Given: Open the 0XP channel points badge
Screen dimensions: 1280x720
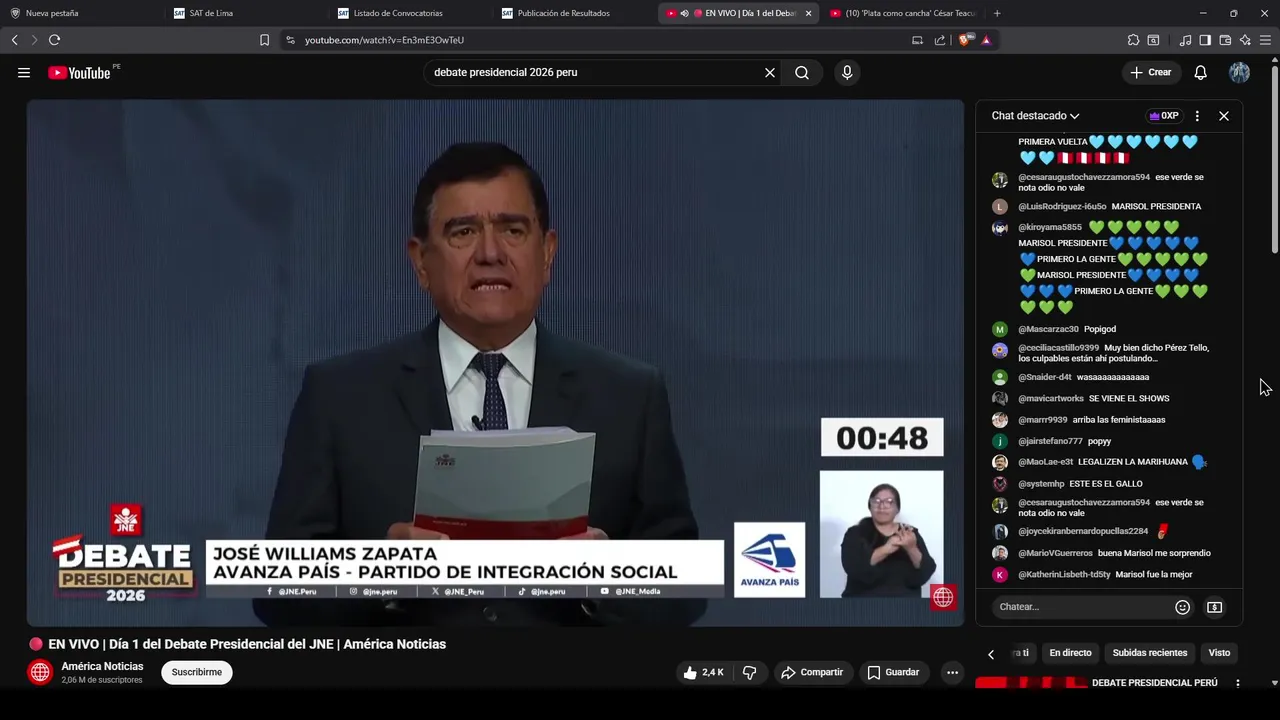Looking at the screenshot, I should click(x=1164, y=116).
